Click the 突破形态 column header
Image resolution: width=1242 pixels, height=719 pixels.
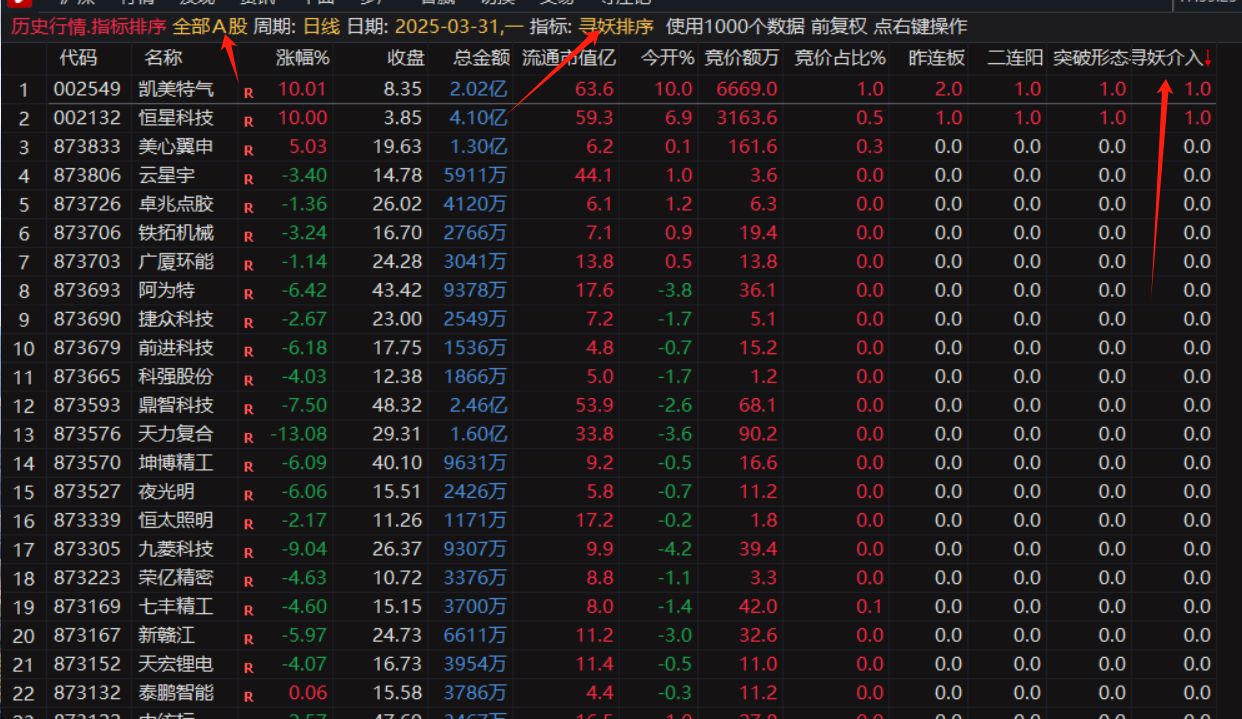pyautogui.click(x=1091, y=59)
